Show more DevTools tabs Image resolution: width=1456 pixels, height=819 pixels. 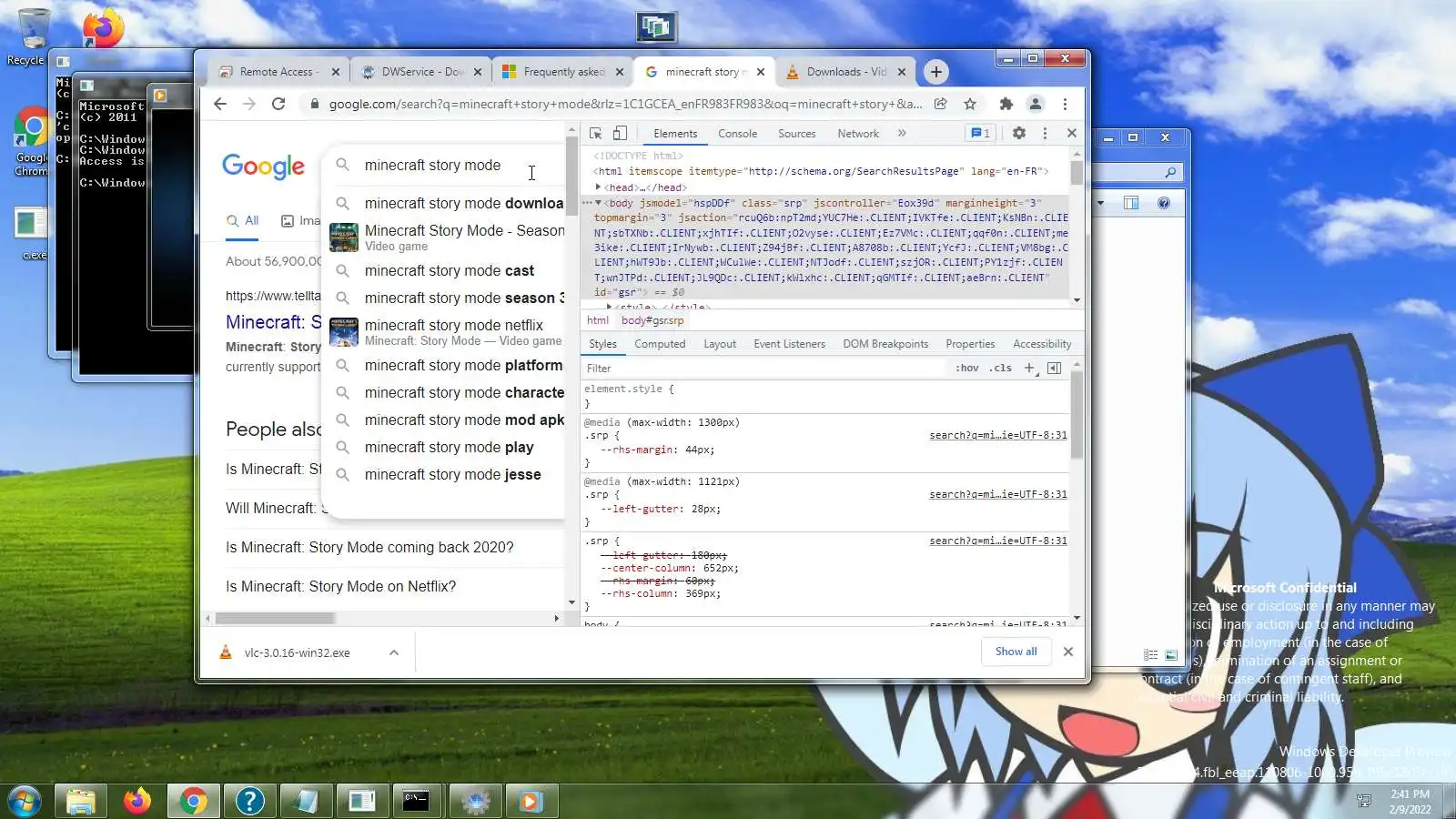(x=902, y=133)
